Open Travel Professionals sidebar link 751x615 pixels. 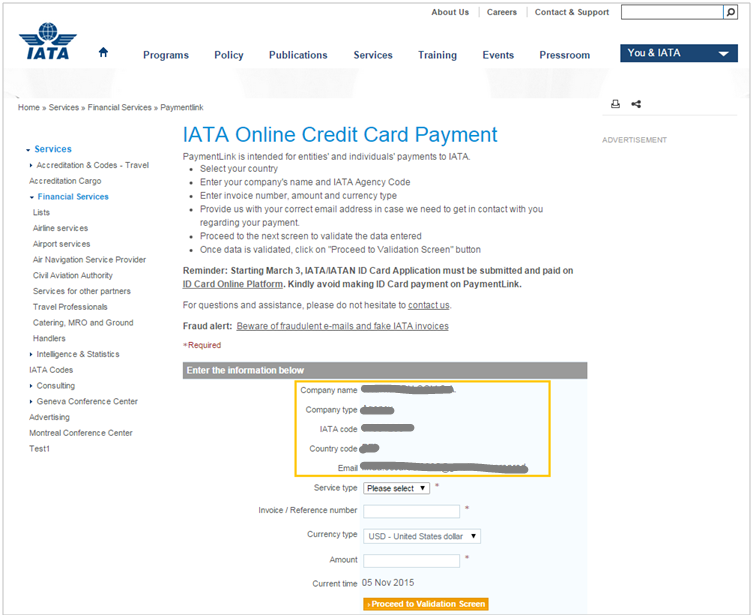70,307
